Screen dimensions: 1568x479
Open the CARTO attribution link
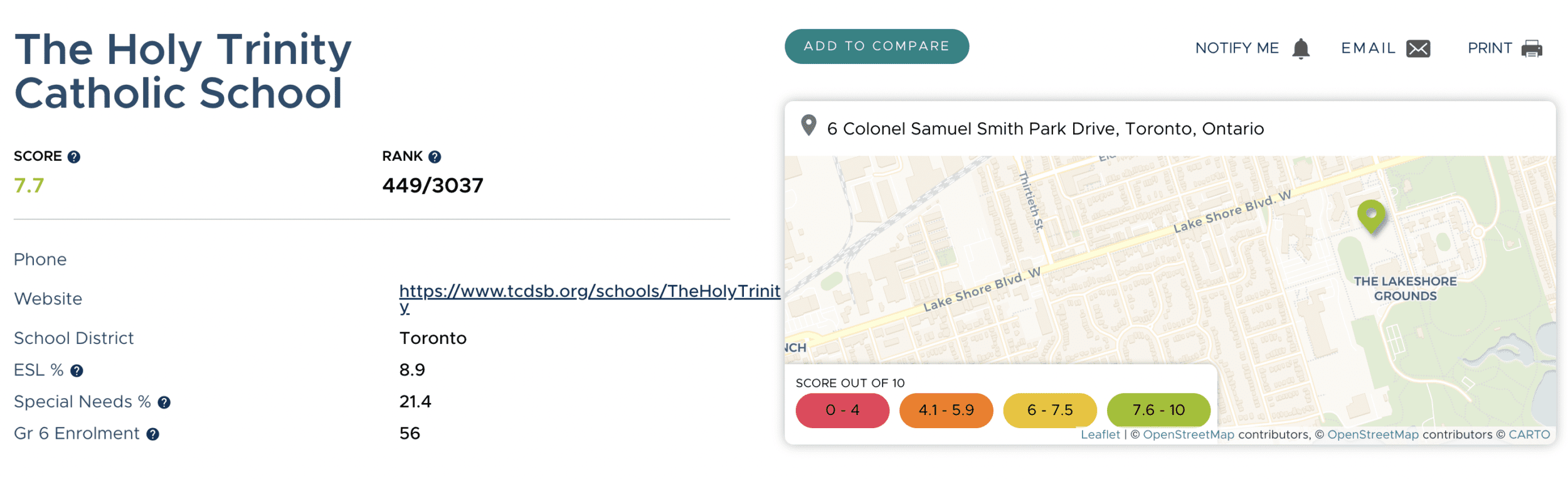click(x=1528, y=434)
